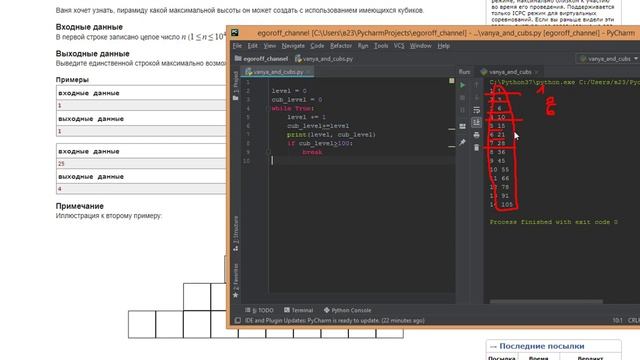The height and width of the screenshot is (360, 640).
Task: Toggle scroll to end in Run console
Action: tap(476, 122)
